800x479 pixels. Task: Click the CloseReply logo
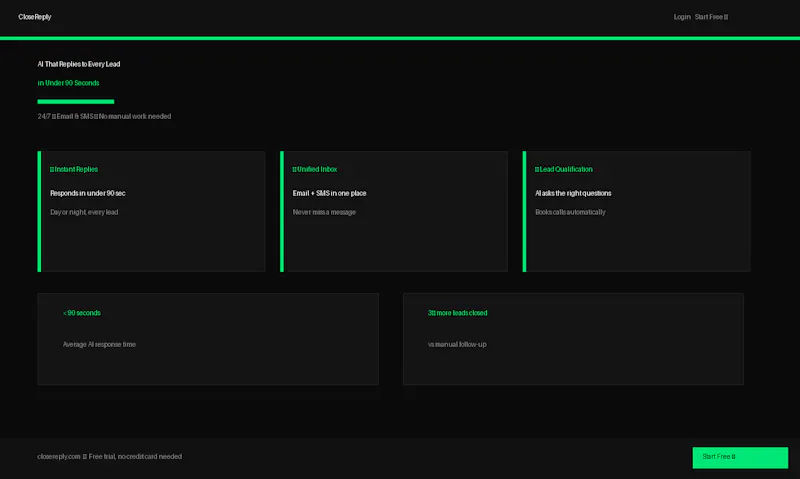[x=35, y=17]
